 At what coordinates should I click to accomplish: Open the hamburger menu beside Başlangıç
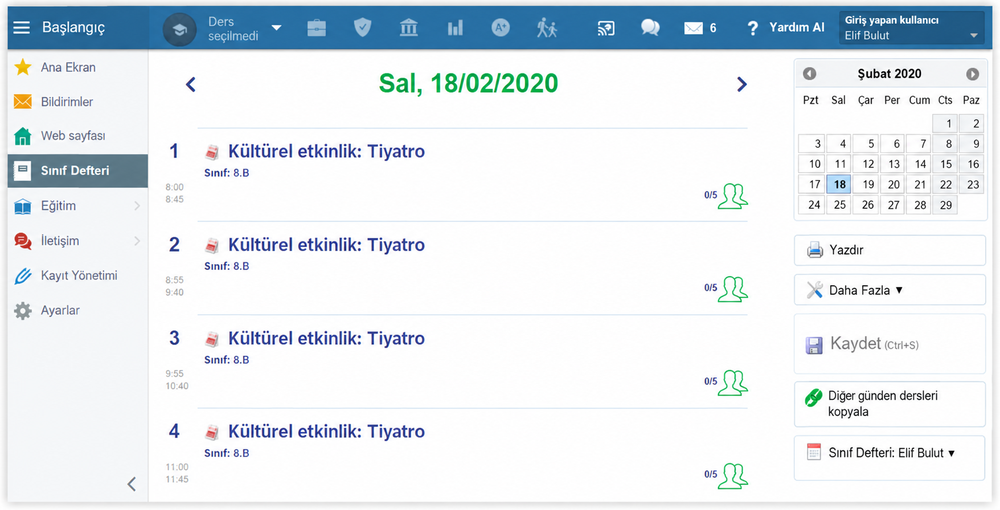(22, 27)
